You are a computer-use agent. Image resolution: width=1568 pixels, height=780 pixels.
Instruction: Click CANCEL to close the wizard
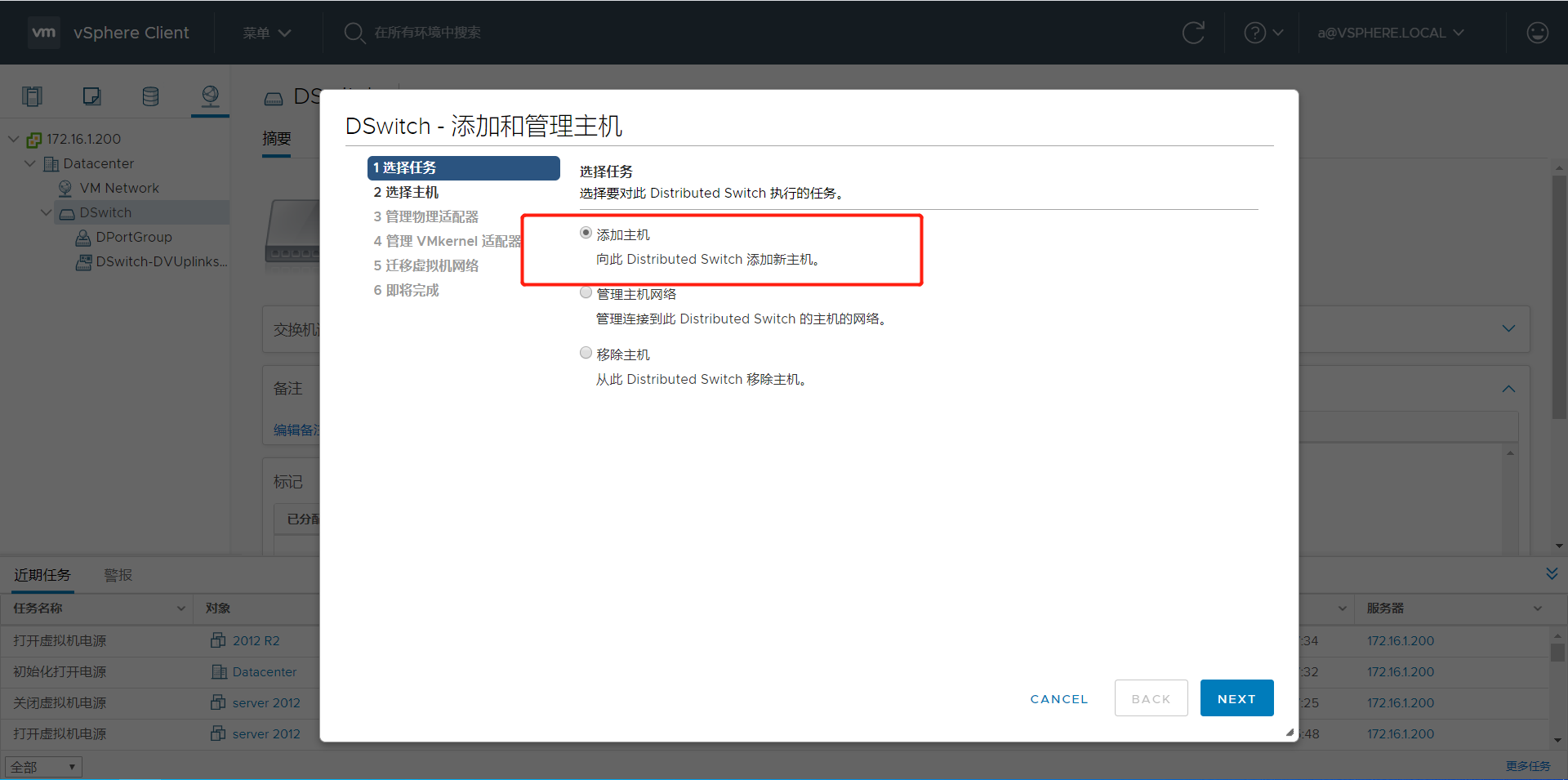tap(1058, 698)
